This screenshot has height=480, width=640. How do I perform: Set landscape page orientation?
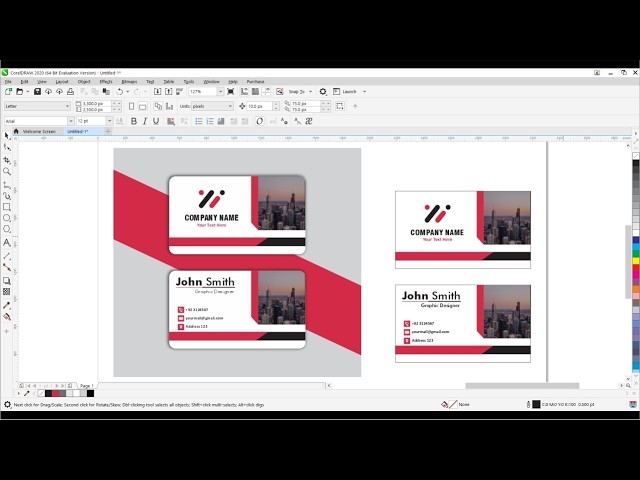pos(142,106)
